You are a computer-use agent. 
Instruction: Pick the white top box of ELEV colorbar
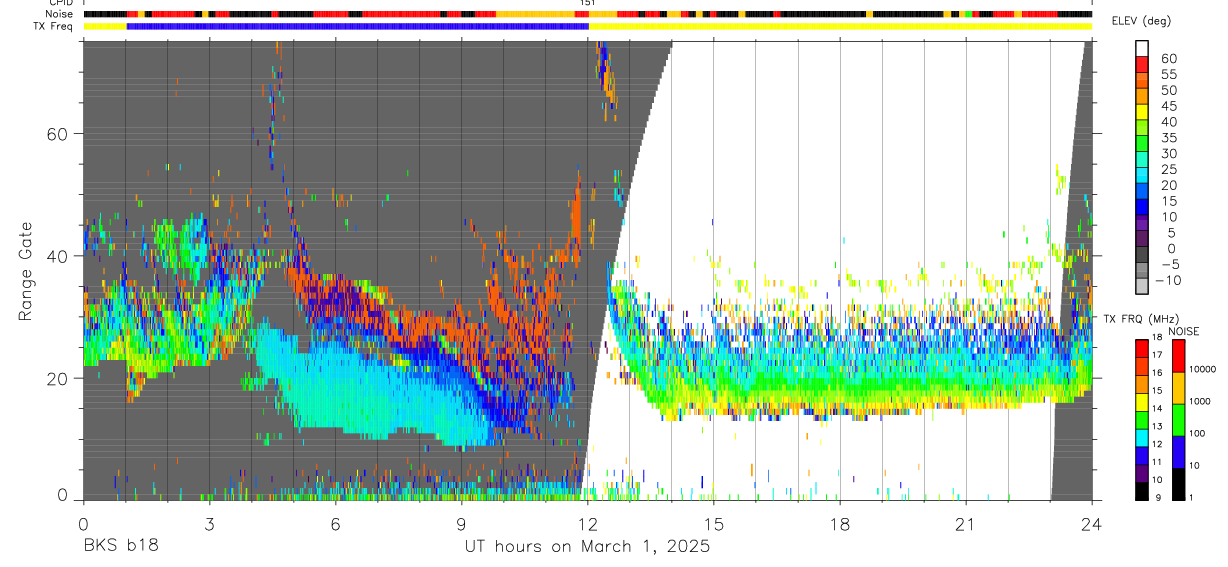tap(1142, 48)
